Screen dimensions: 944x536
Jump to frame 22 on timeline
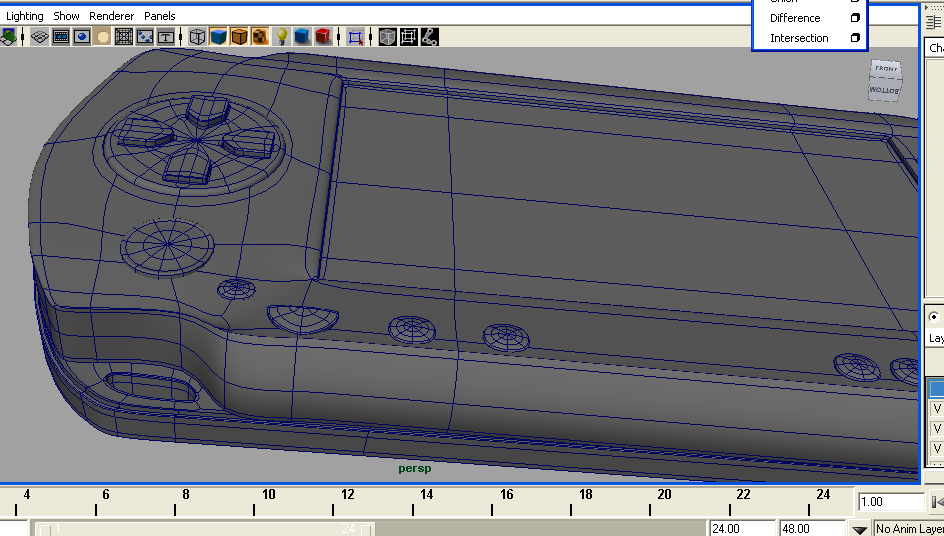(x=744, y=495)
